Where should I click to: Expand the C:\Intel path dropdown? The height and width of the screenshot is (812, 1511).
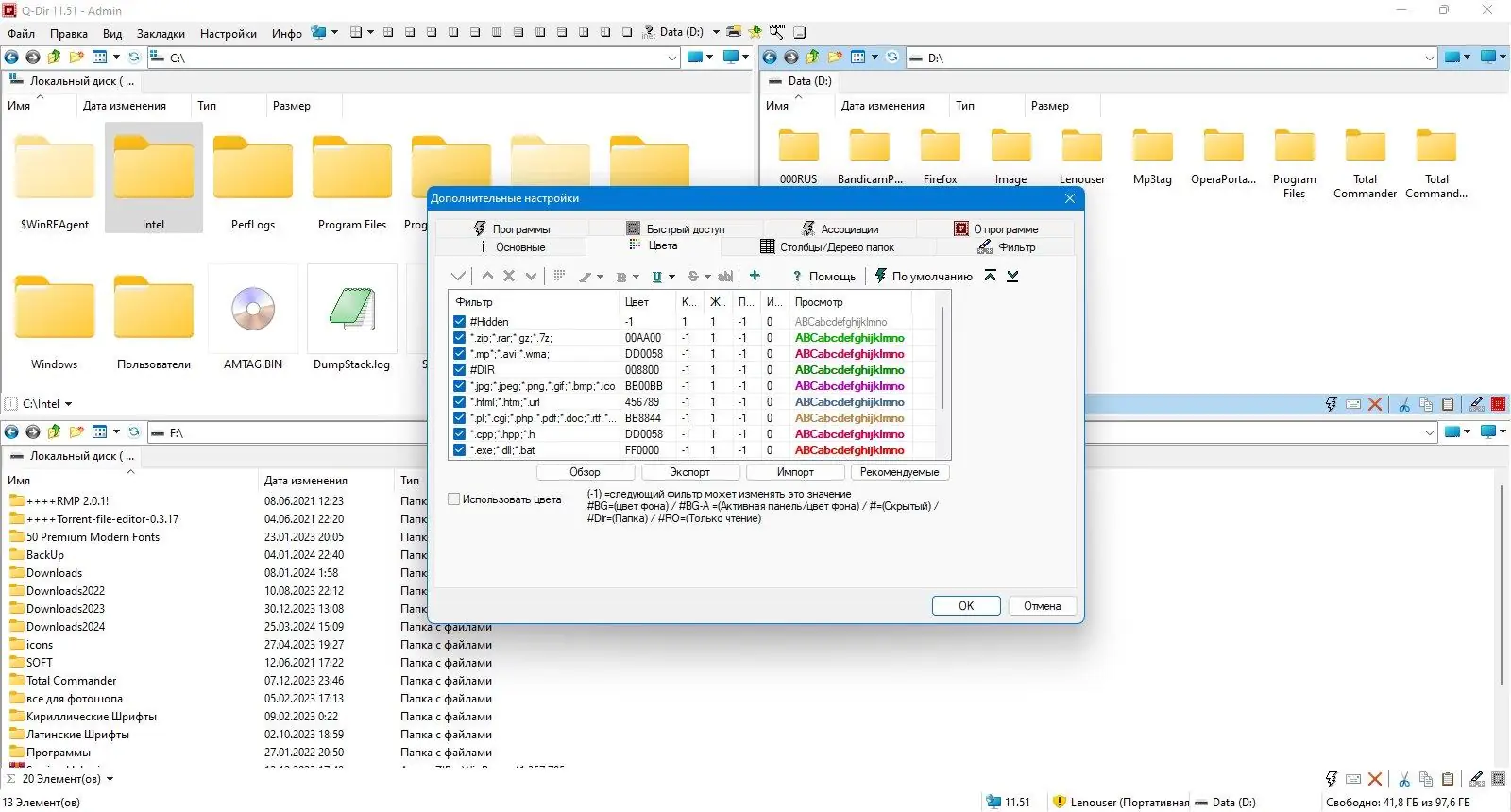[x=69, y=404]
